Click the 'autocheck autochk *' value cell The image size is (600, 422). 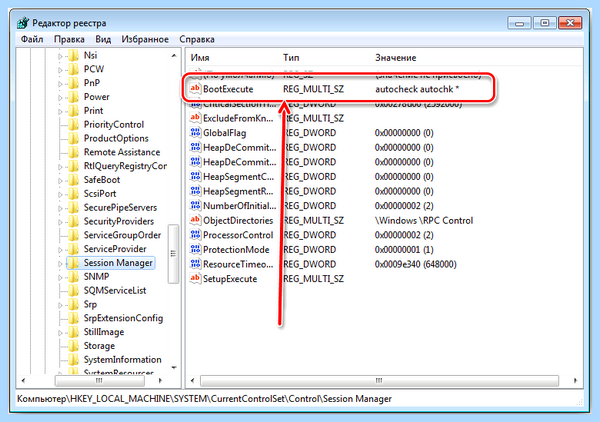417,89
